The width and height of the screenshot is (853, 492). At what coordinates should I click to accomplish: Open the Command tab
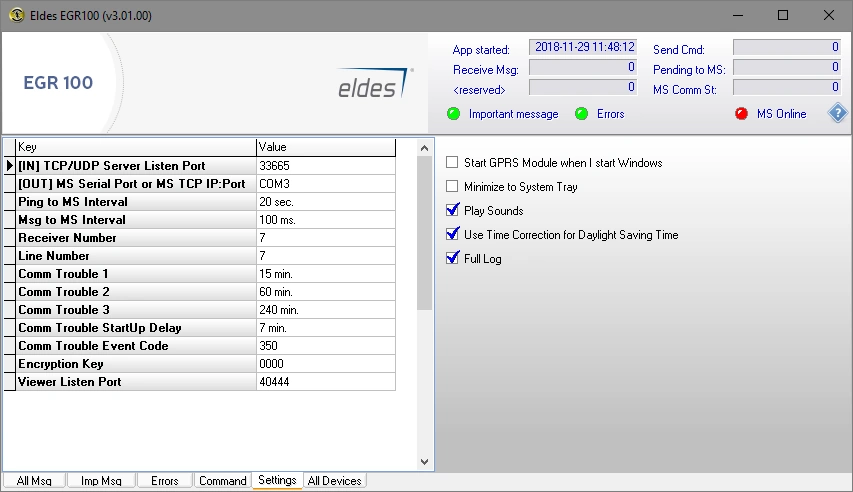coord(222,481)
